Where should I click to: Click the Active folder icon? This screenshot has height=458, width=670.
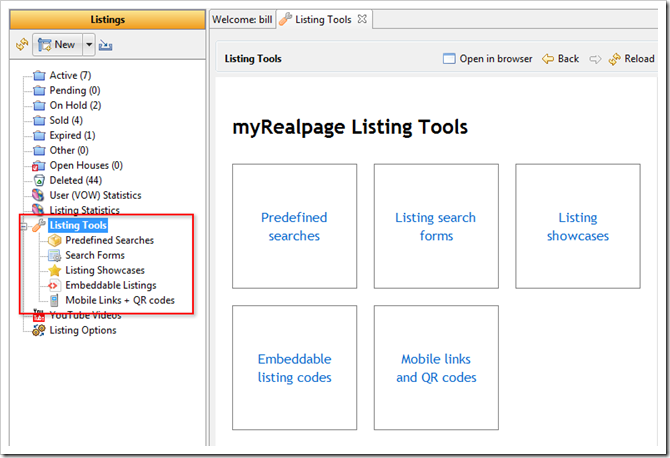[x=39, y=76]
